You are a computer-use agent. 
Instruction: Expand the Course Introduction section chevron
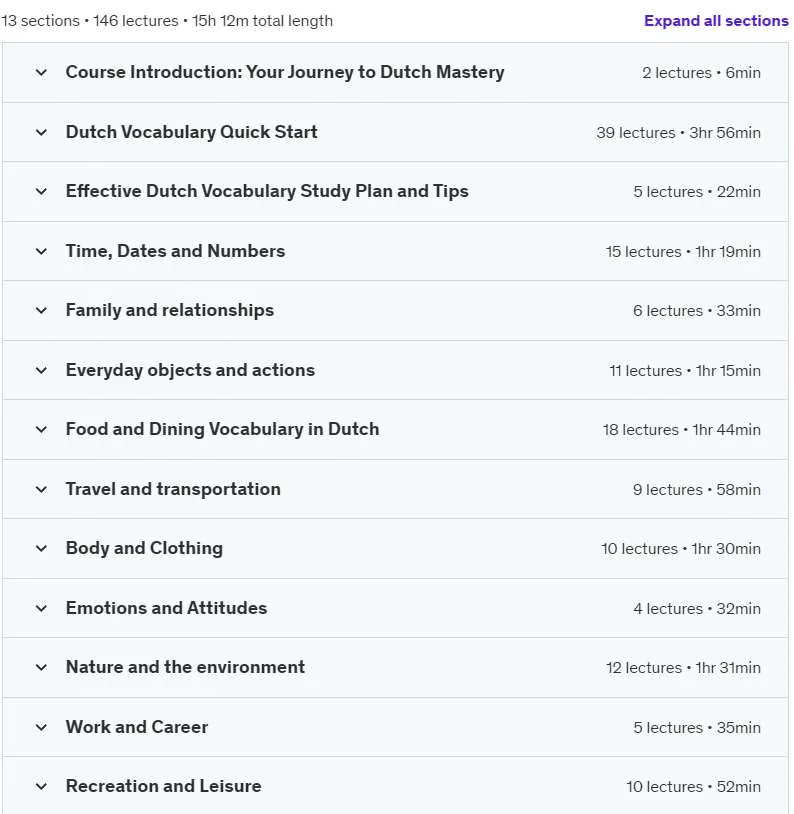point(41,73)
